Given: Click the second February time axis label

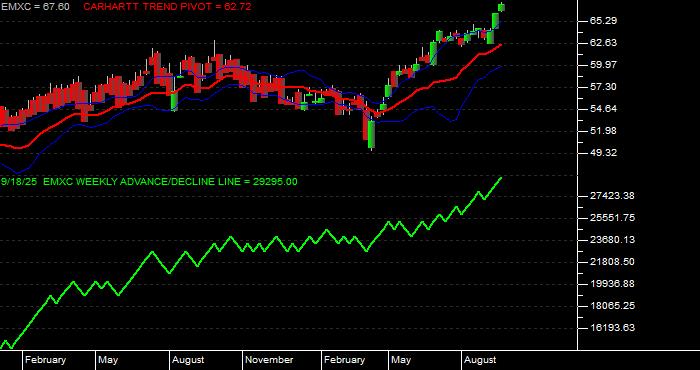Looking at the screenshot, I should pyautogui.click(x=344, y=360).
